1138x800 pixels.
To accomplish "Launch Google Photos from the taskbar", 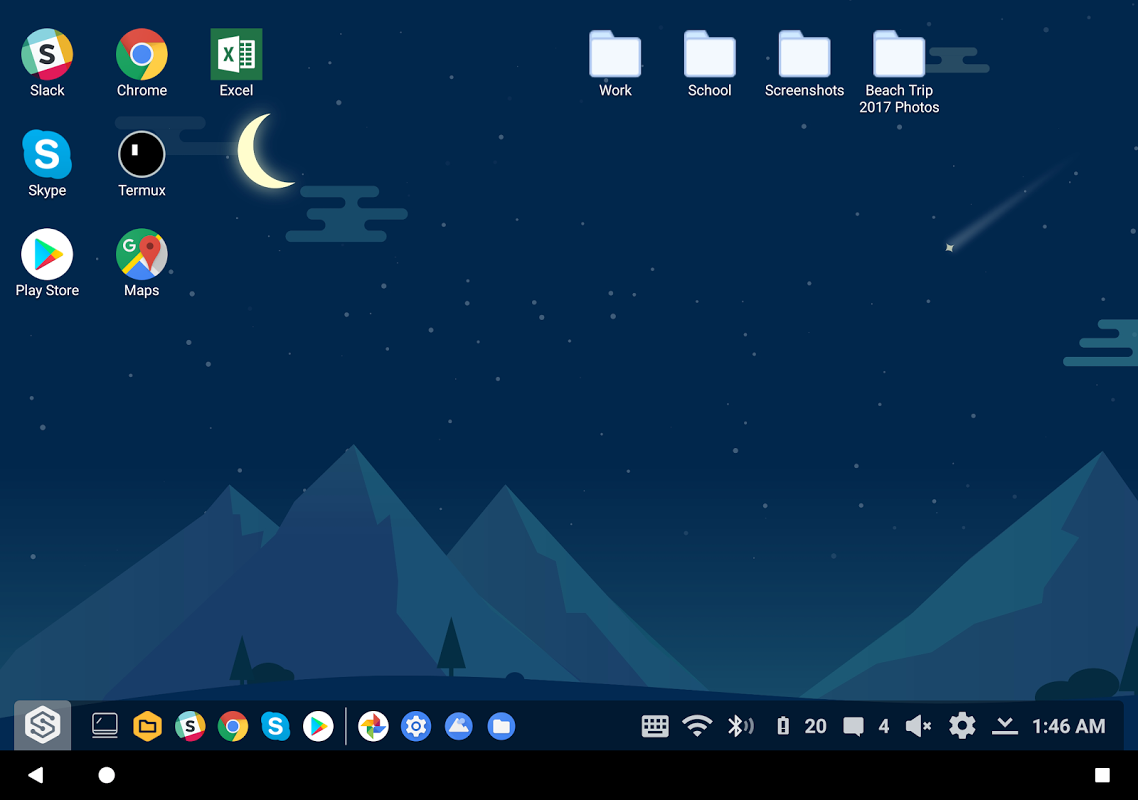I will 373,726.
